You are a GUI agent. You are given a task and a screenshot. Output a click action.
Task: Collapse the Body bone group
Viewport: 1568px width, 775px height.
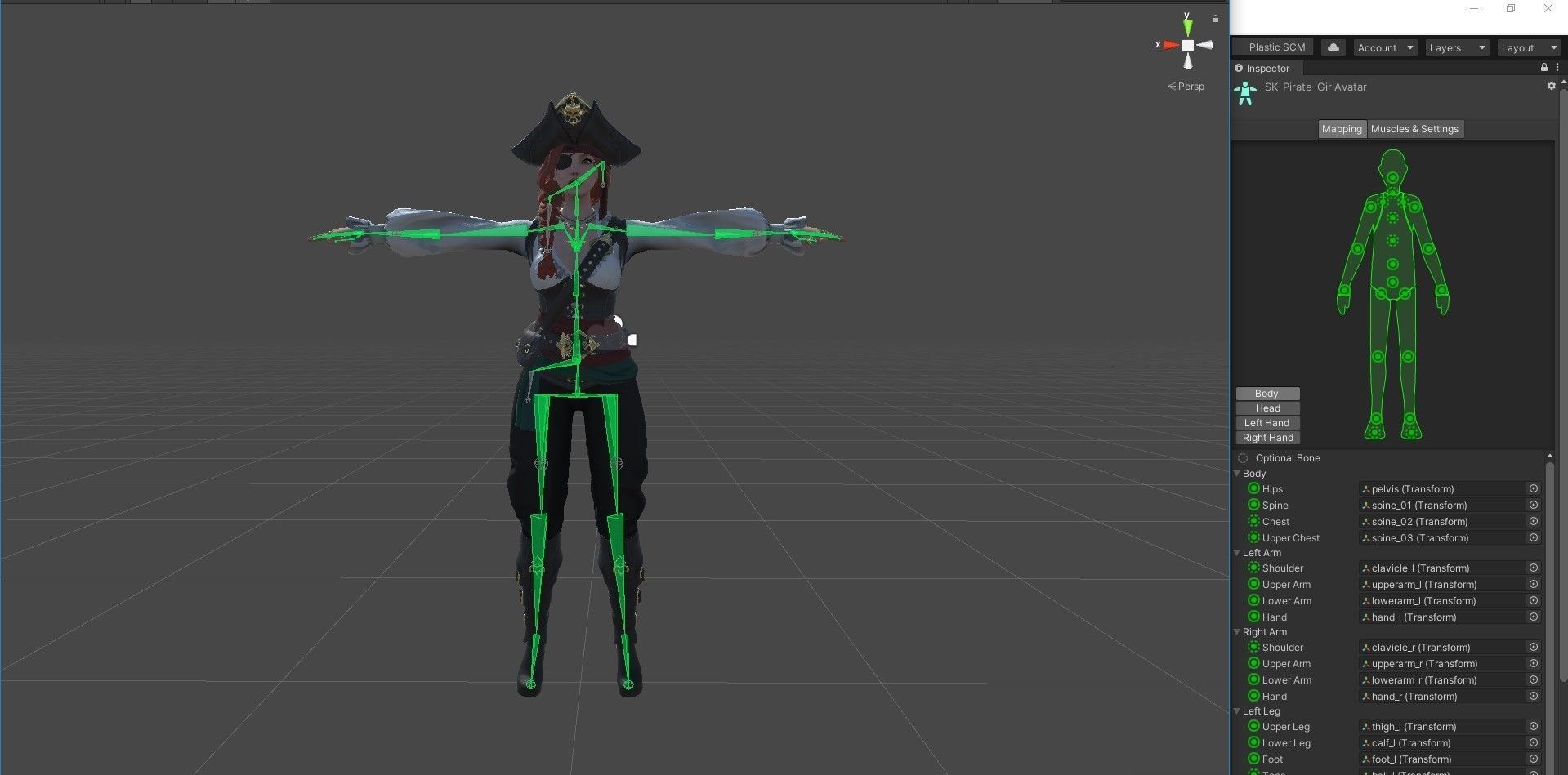click(x=1237, y=474)
